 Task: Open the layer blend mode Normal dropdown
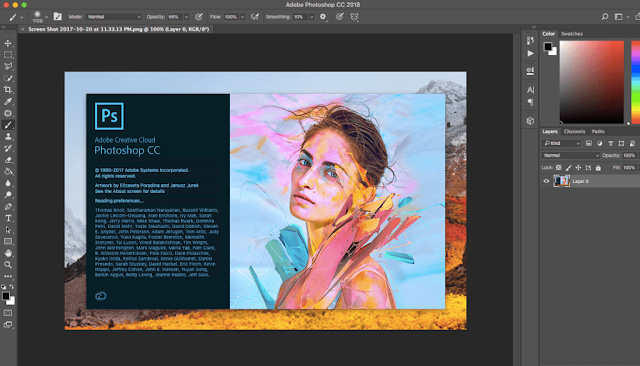coord(571,155)
